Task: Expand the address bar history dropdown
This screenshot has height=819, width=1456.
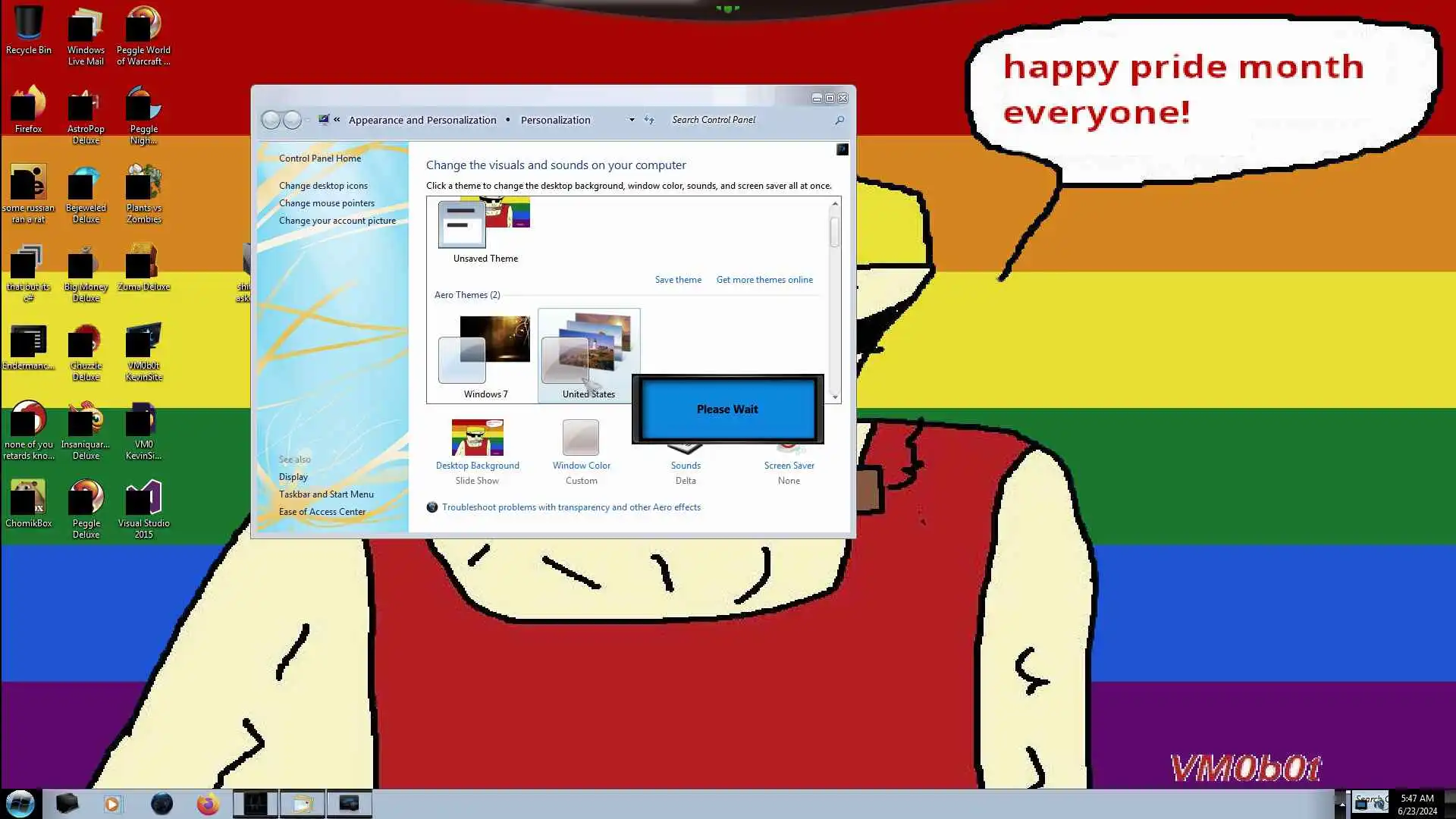Action: pos(632,120)
